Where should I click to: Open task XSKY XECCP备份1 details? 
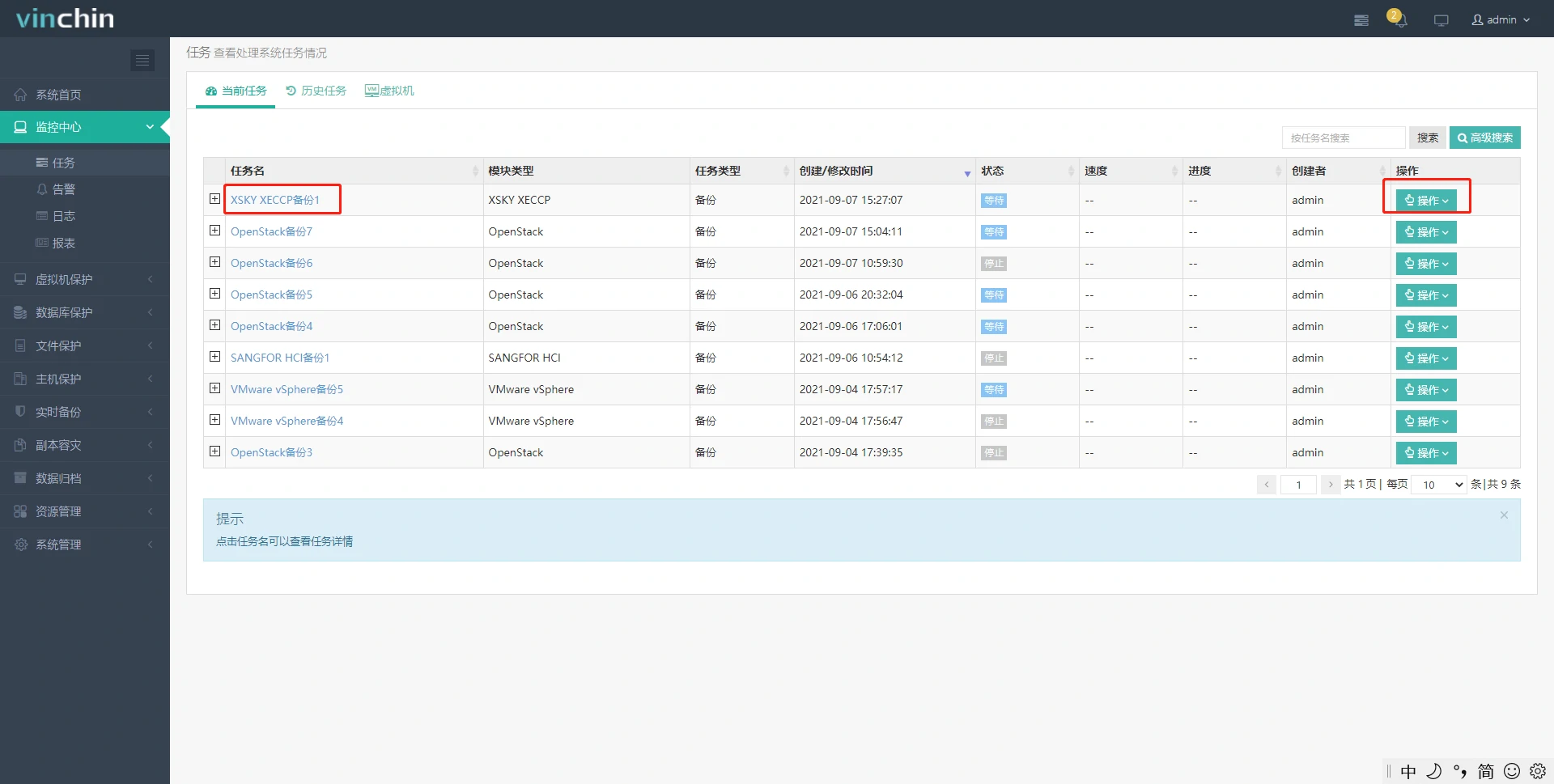click(275, 200)
